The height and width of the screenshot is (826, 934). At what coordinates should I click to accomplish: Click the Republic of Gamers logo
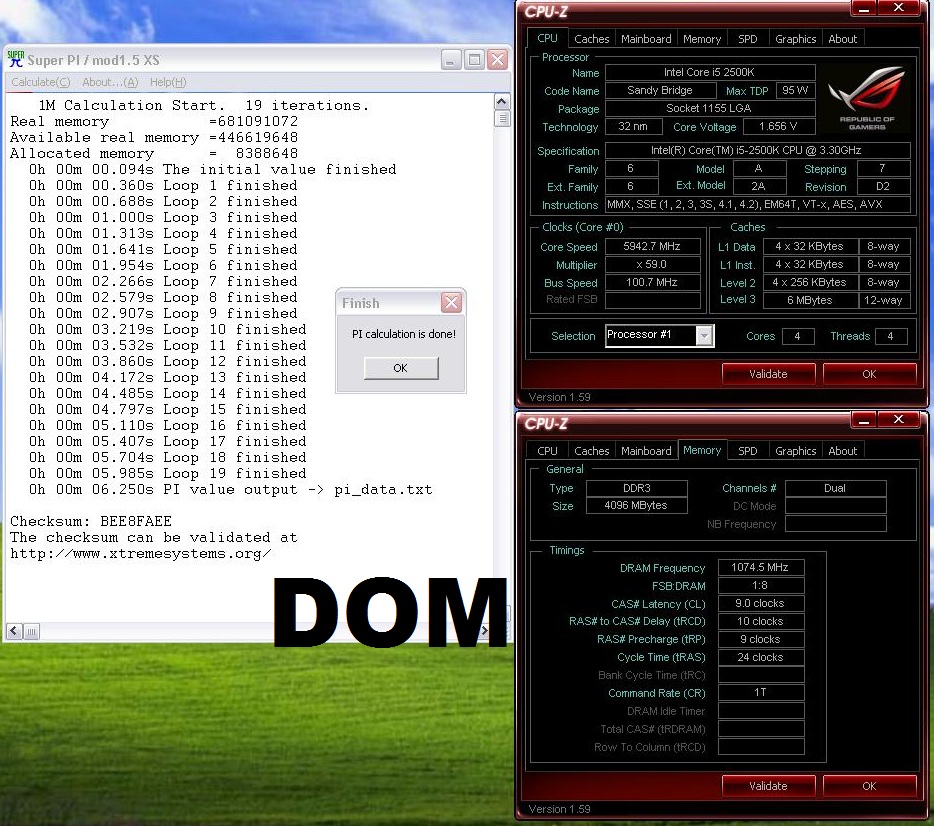[866, 98]
